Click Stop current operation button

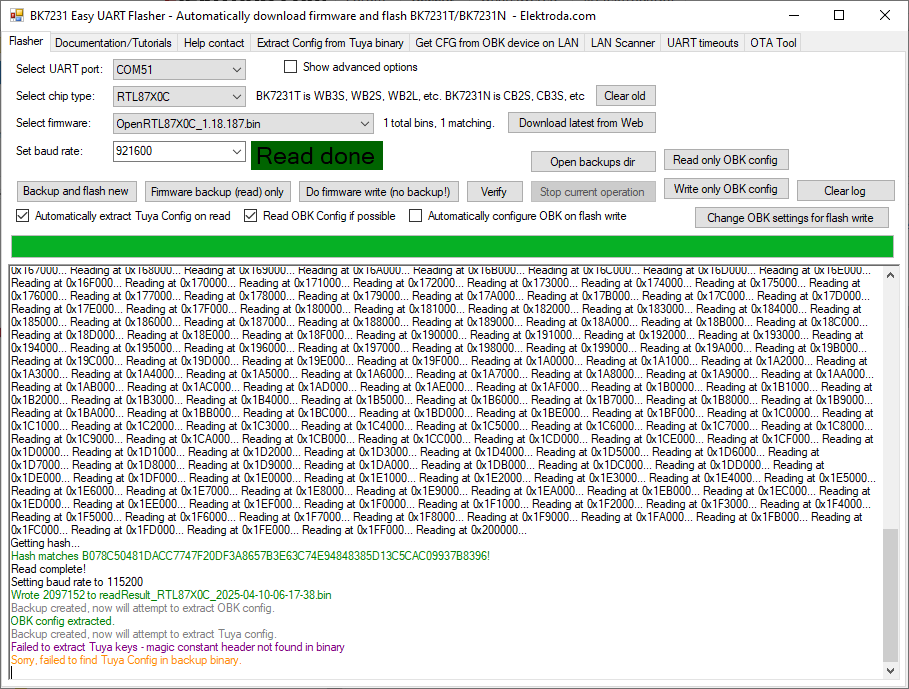pyautogui.click(x=593, y=192)
